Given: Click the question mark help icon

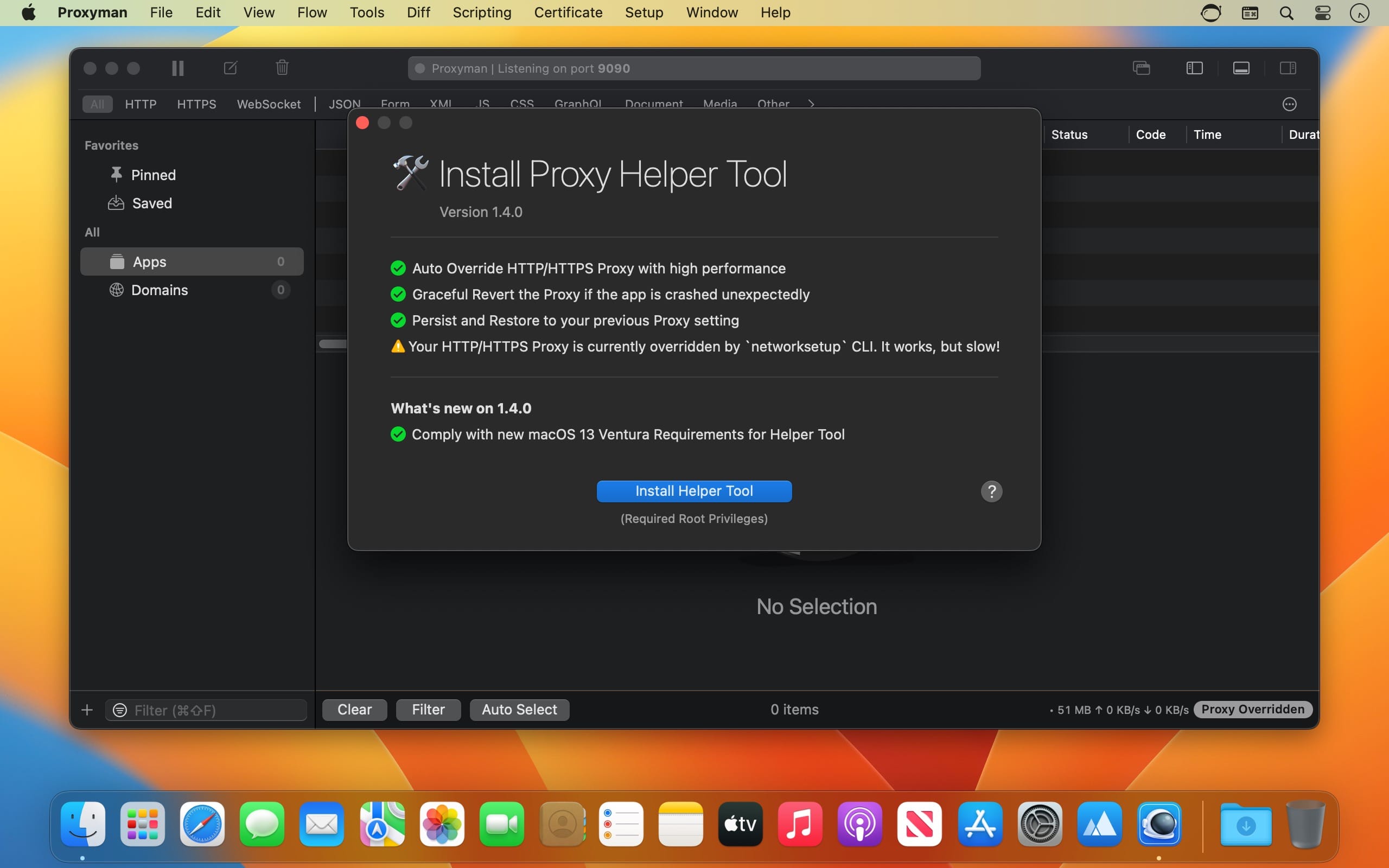Looking at the screenshot, I should pyautogui.click(x=991, y=492).
